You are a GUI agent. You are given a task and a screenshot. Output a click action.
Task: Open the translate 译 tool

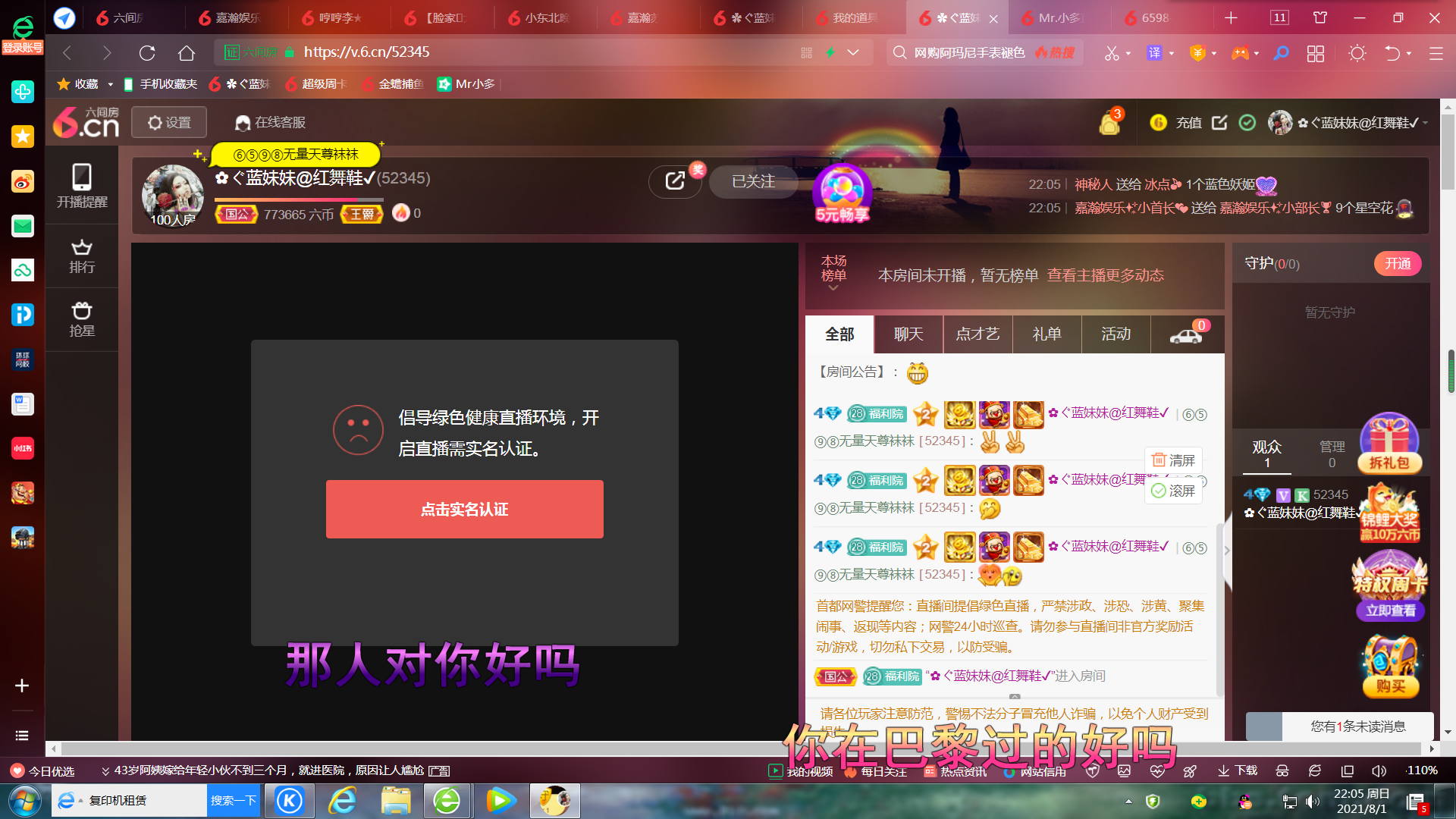click(1154, 53)
